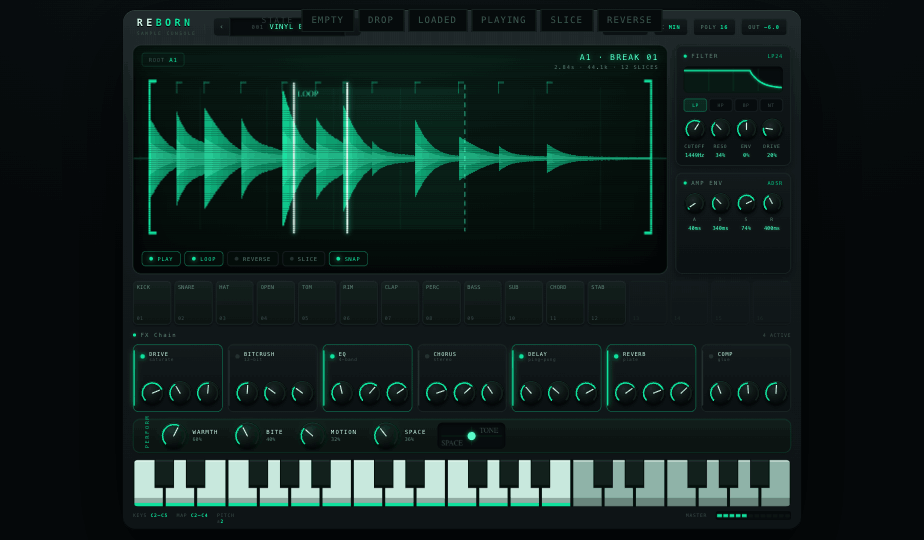Adjust the amp envelope decay knob

(x=720, y=203)
